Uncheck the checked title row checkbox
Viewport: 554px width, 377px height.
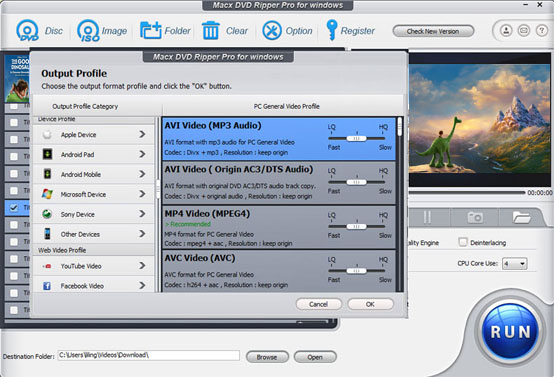[14, 207]
